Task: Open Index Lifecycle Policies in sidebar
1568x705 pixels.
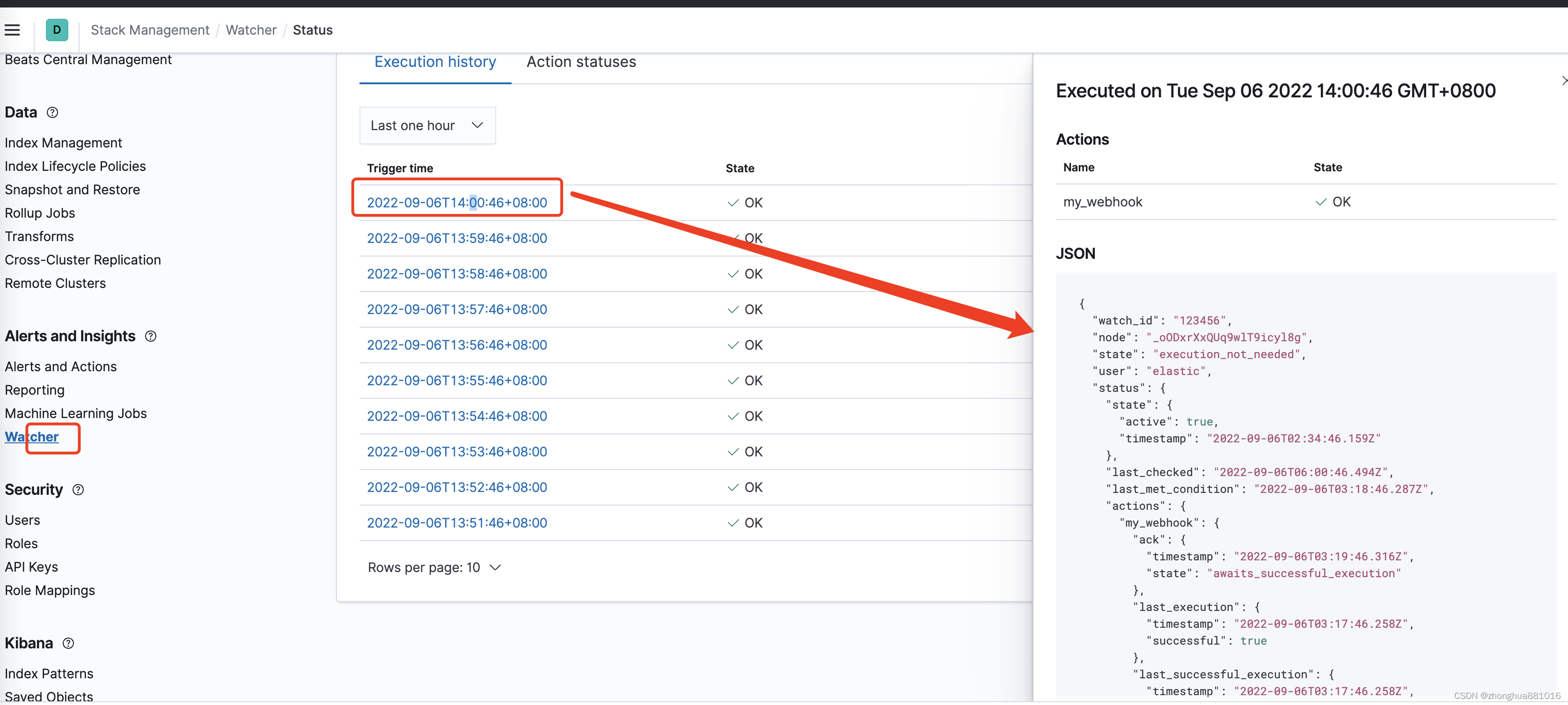Action: [x=75, y=166]
